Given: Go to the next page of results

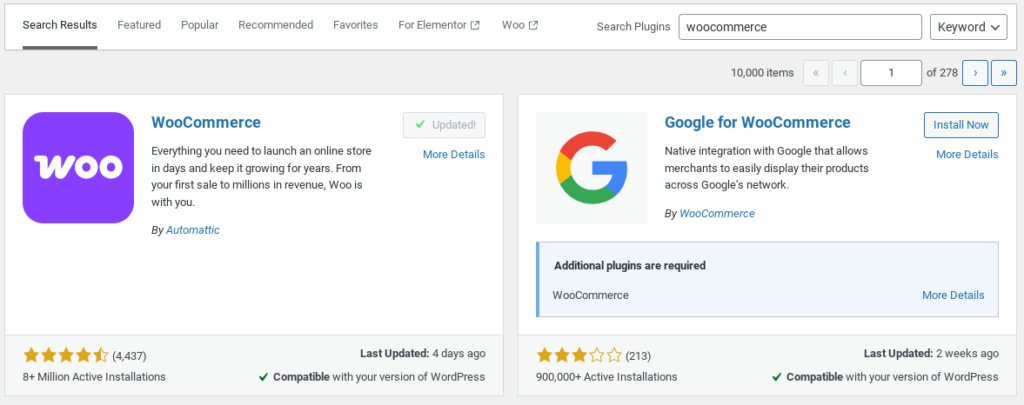Looking at the screenshot, I should [975, 73].
